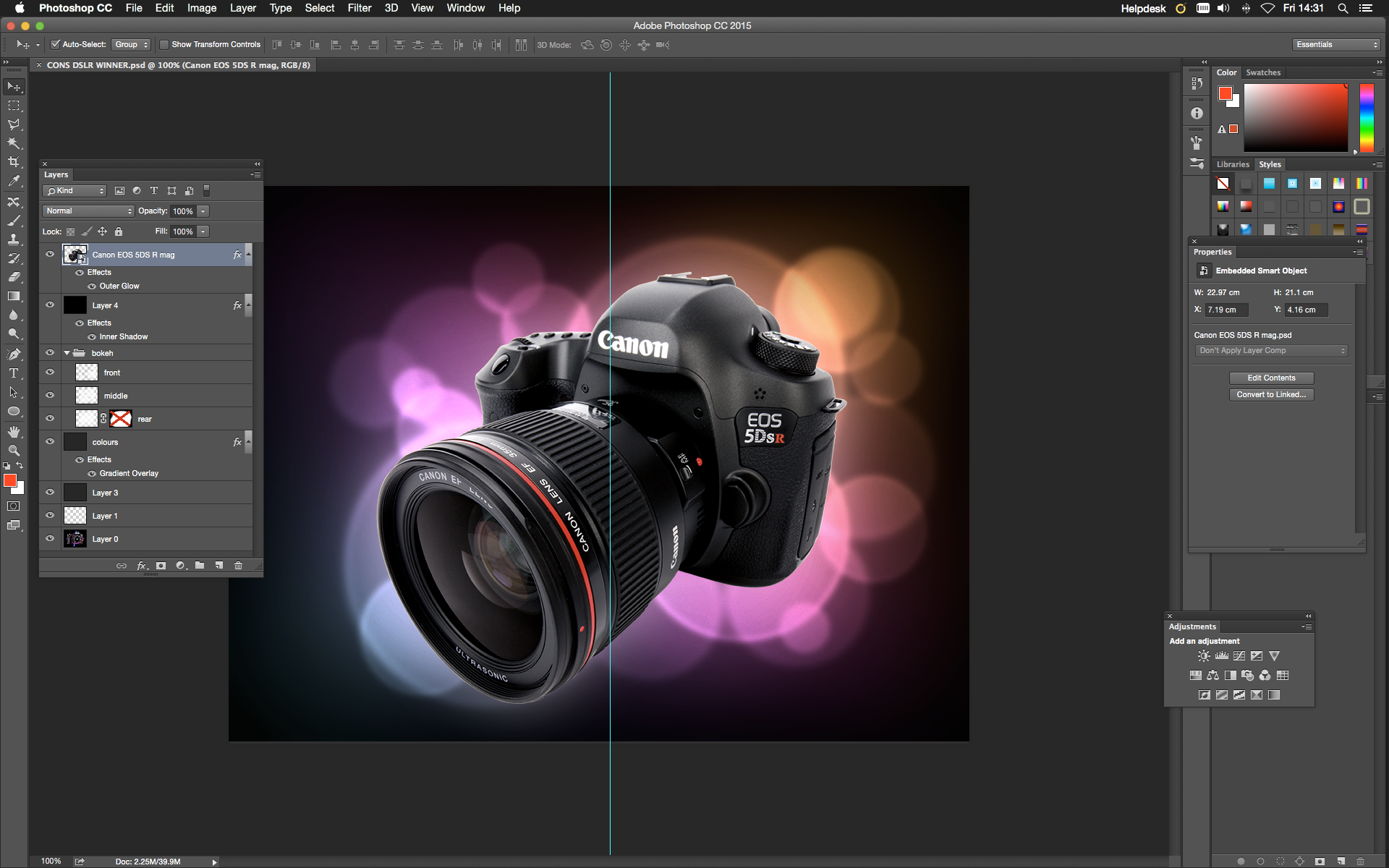Switch to the Swatches tab
Viewport: 1389px width, 868px height.
click(1263, 72)
